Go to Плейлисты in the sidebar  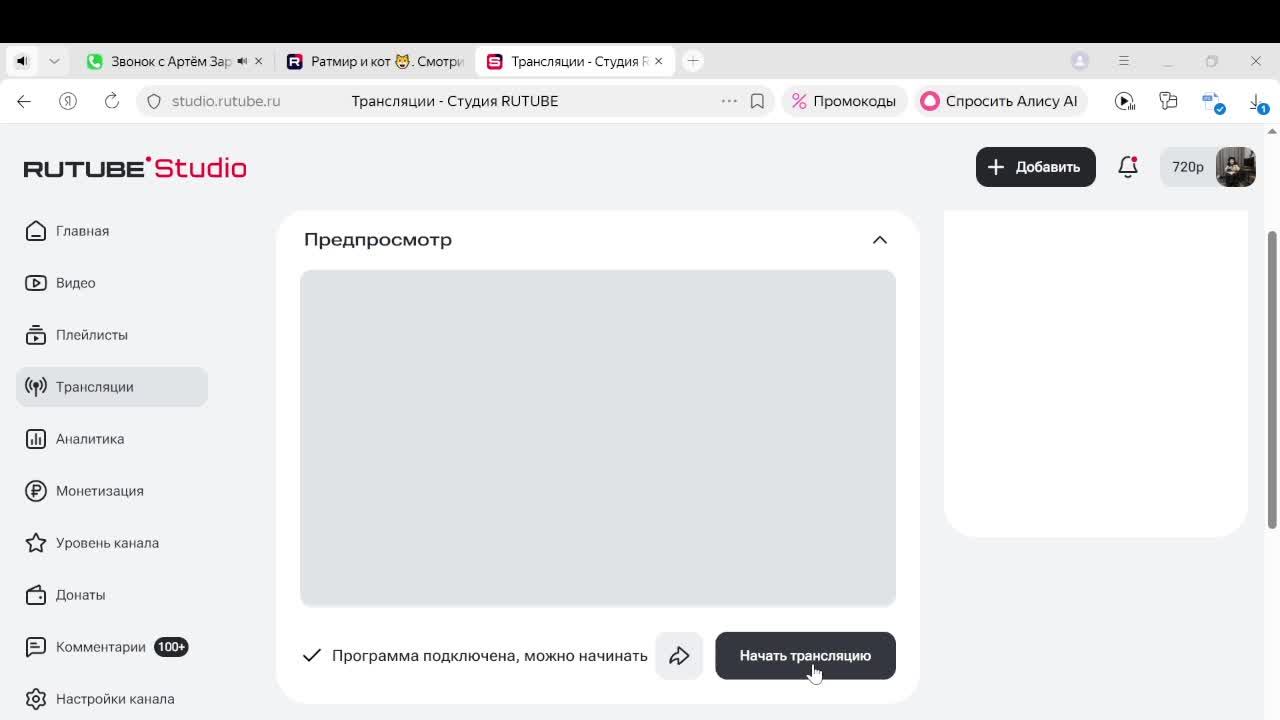(x=112, y=335)
